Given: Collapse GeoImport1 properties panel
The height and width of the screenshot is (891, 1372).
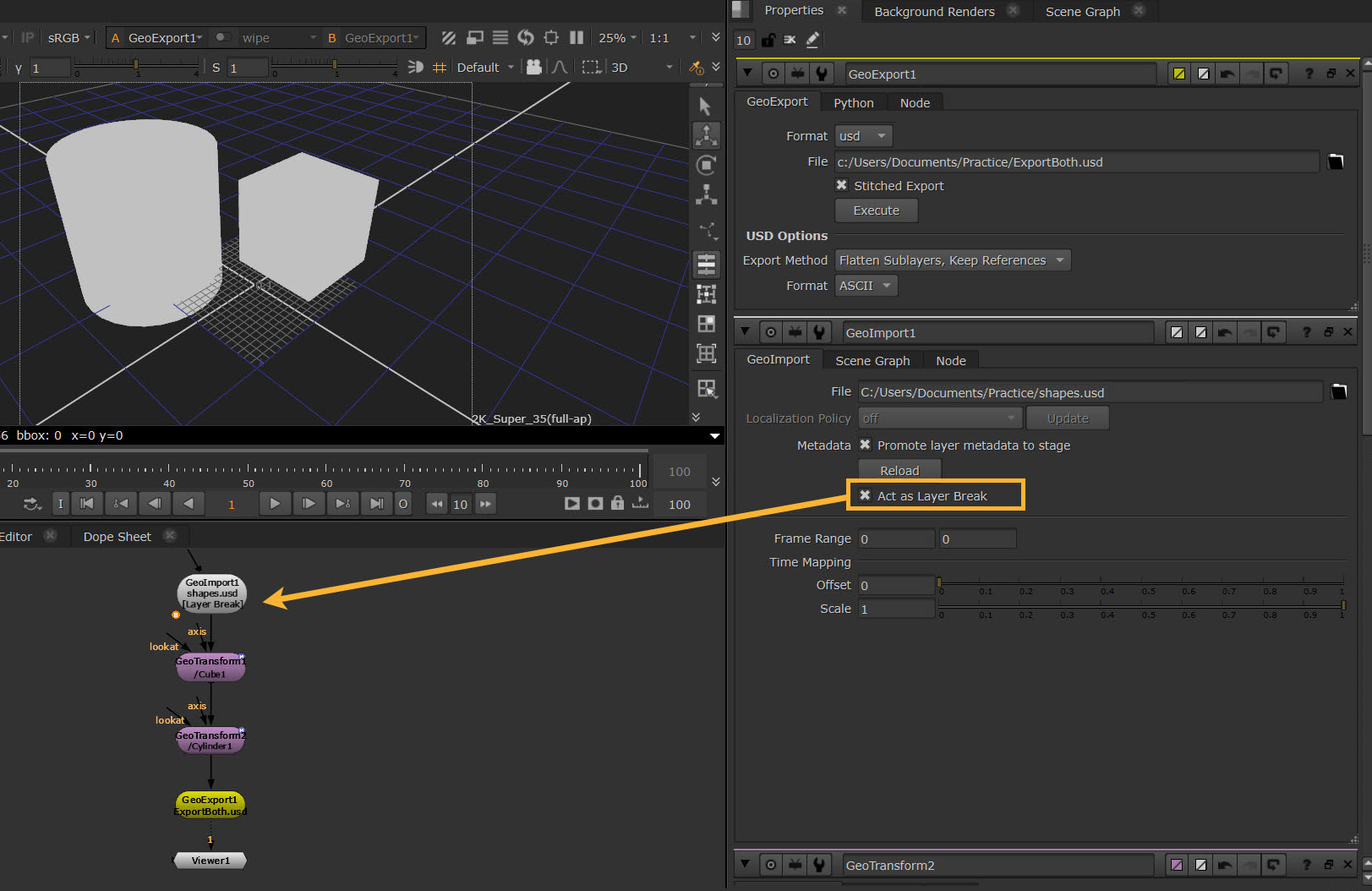Looking at the screenshot, I should (745, 332).
